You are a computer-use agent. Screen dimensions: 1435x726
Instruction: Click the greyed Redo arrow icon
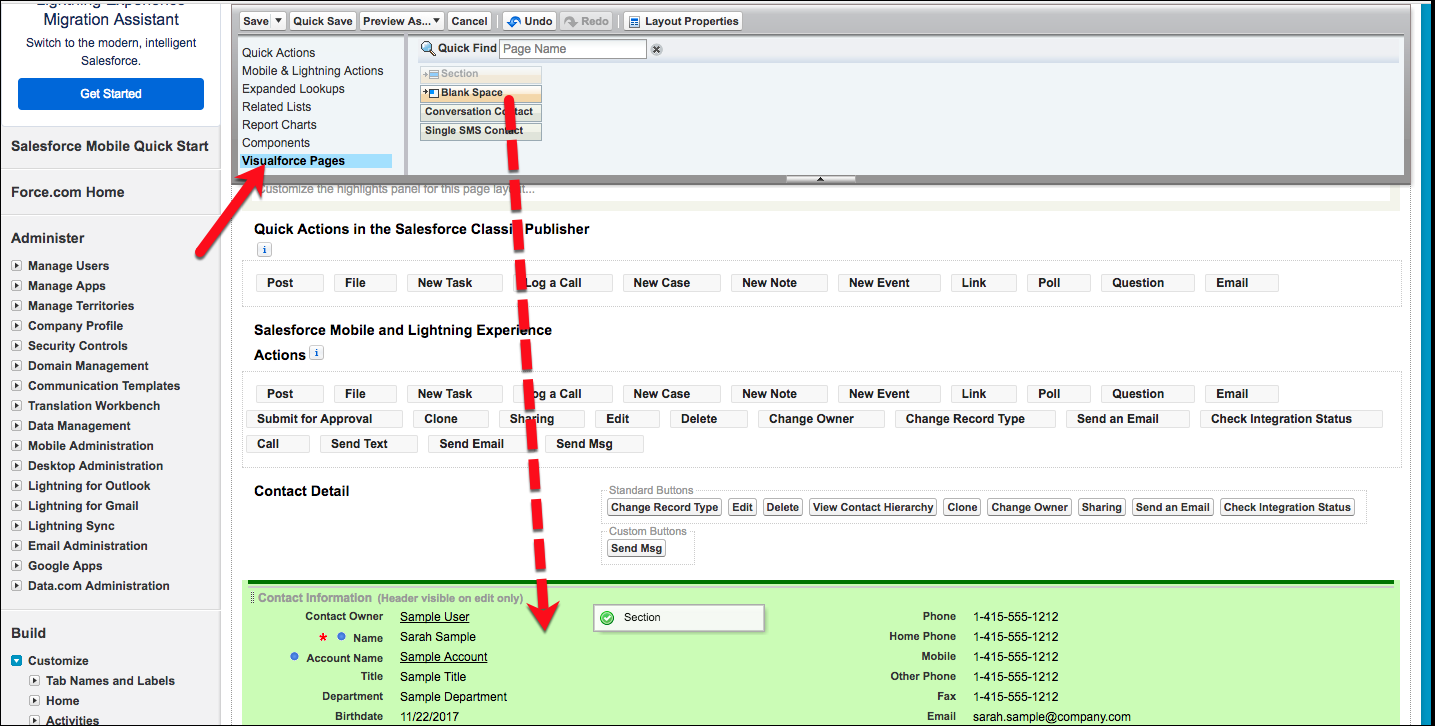(571, 21)
